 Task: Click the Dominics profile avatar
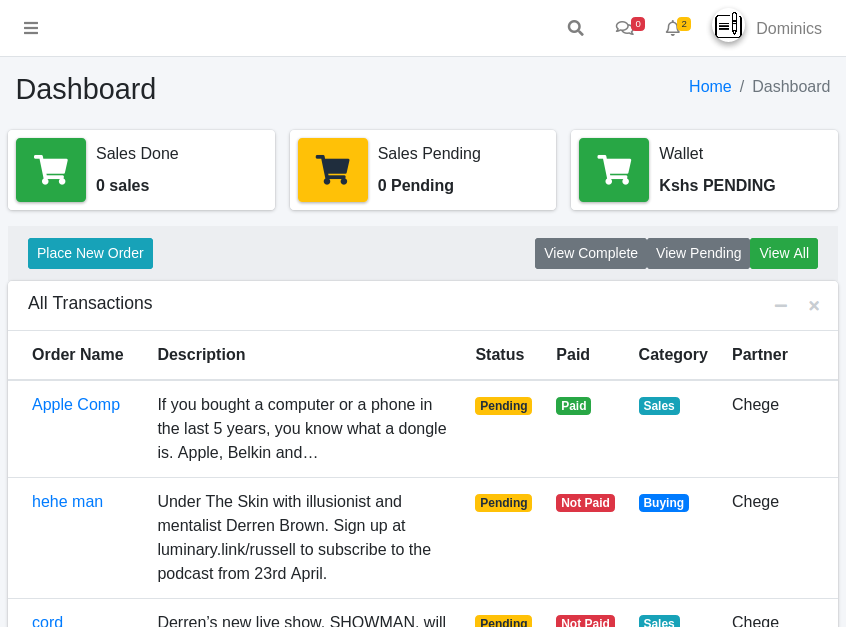(x=728, y=26)
